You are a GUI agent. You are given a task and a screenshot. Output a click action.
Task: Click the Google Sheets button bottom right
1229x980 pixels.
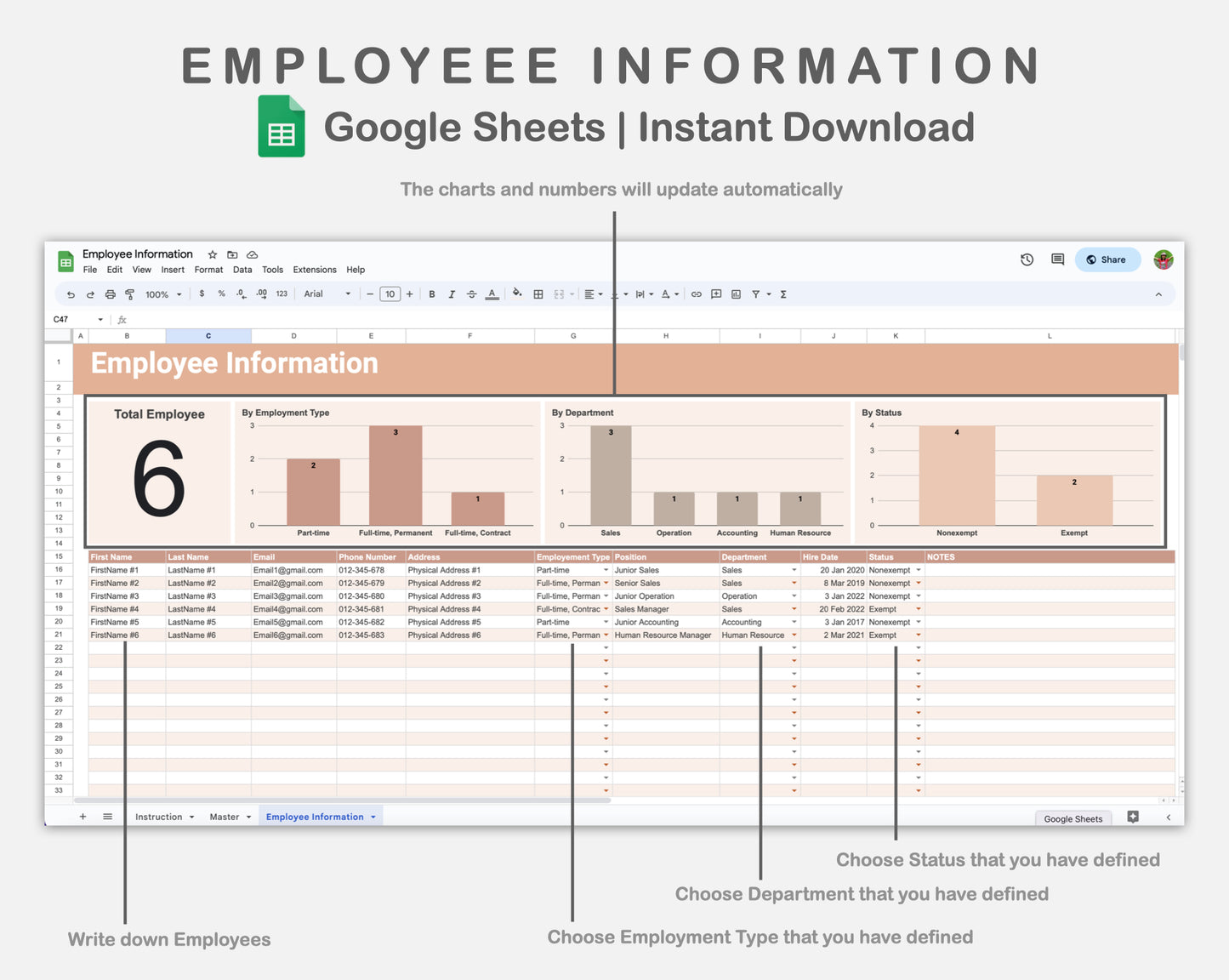click(x=1073, y=818)
